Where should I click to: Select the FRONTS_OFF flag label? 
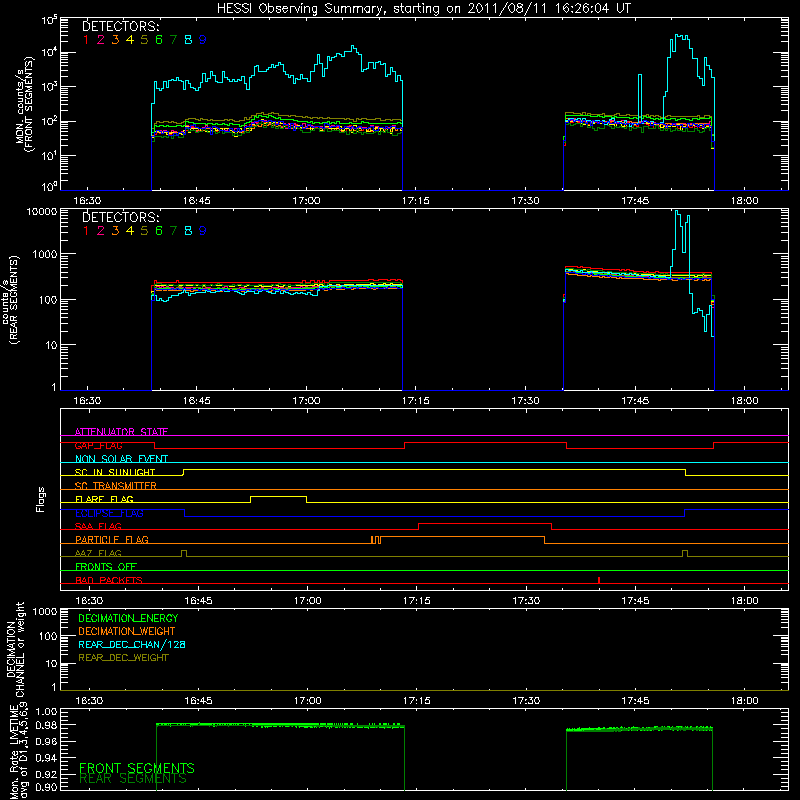tap(106, 567)
